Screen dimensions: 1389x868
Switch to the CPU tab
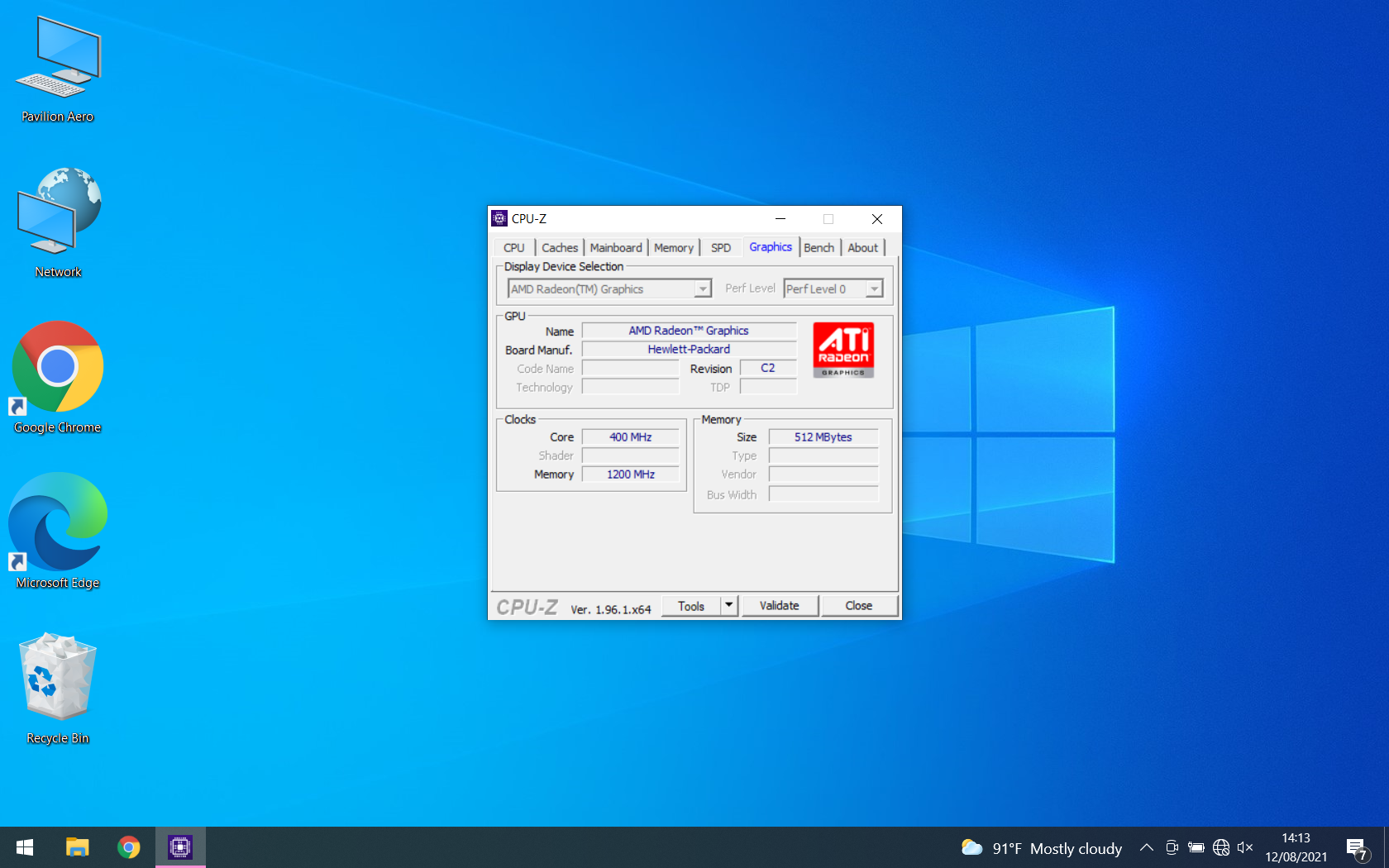click(x=513, y=248)
